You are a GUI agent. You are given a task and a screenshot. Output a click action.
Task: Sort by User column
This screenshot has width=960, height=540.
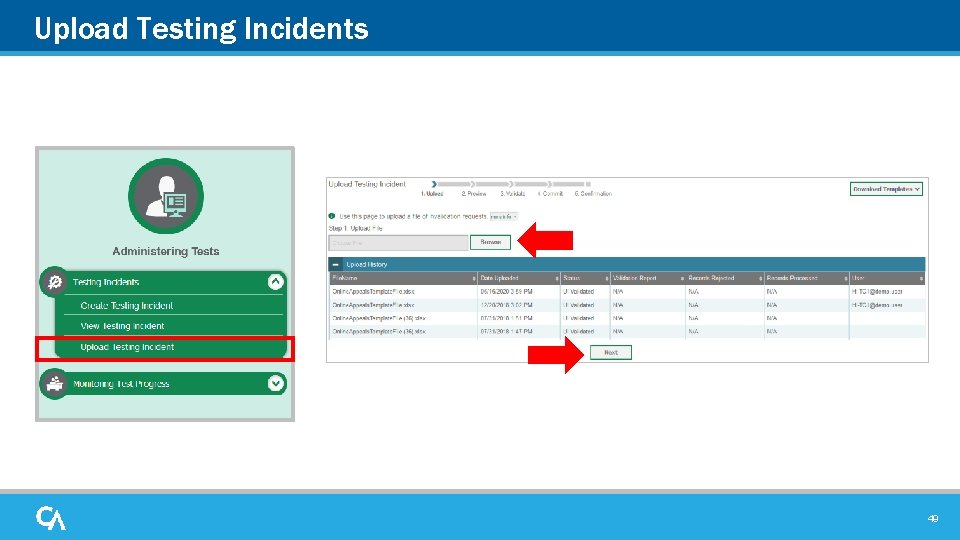tap(887, 278)
